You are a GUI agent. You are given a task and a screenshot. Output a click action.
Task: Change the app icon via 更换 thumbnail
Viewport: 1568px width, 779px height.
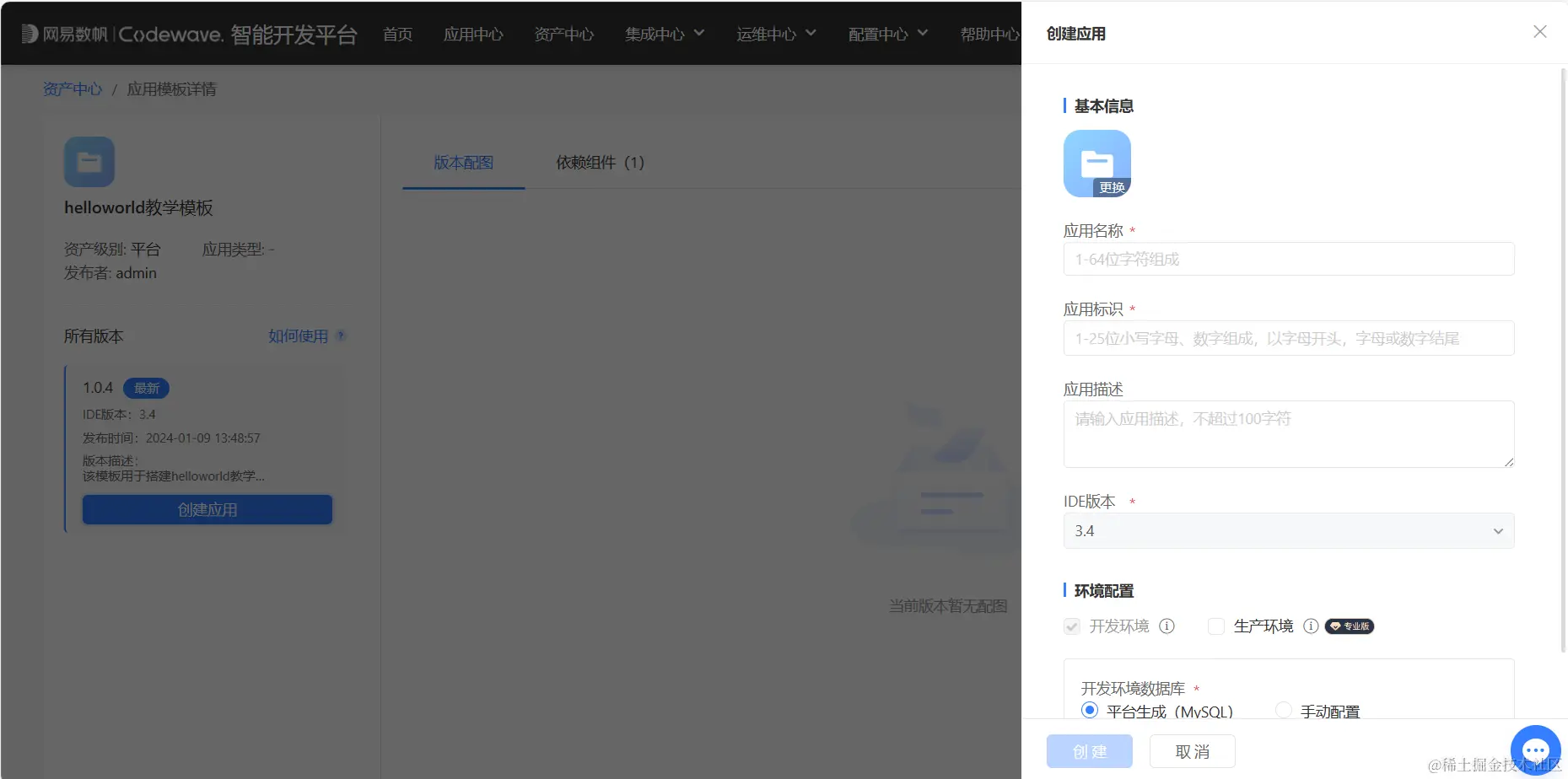point(1097,164)
